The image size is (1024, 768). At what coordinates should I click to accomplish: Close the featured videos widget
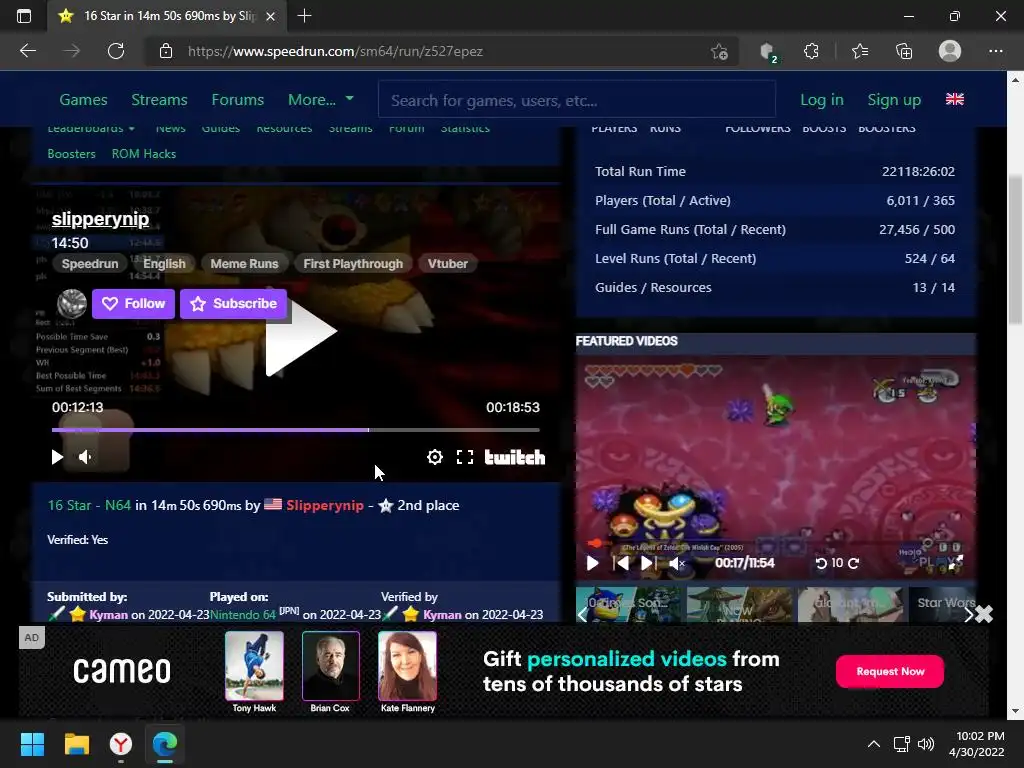tap(984, 614)
